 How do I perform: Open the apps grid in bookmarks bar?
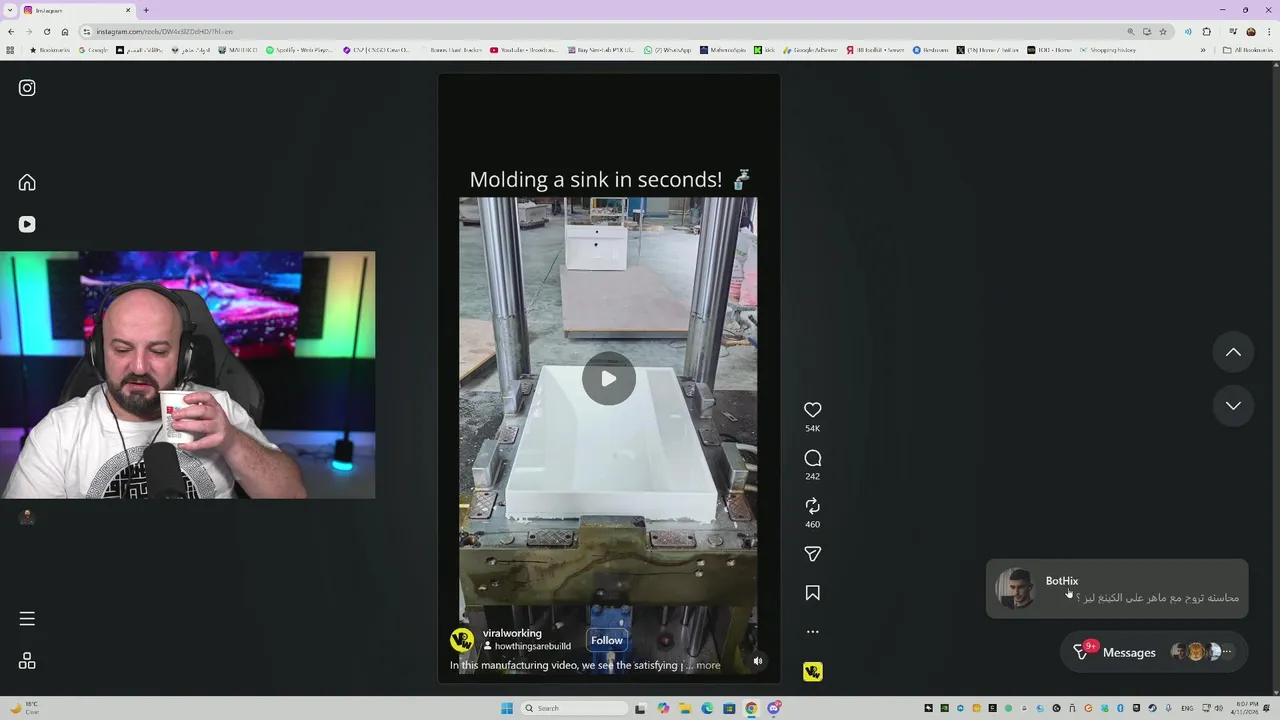click(11, 50)
